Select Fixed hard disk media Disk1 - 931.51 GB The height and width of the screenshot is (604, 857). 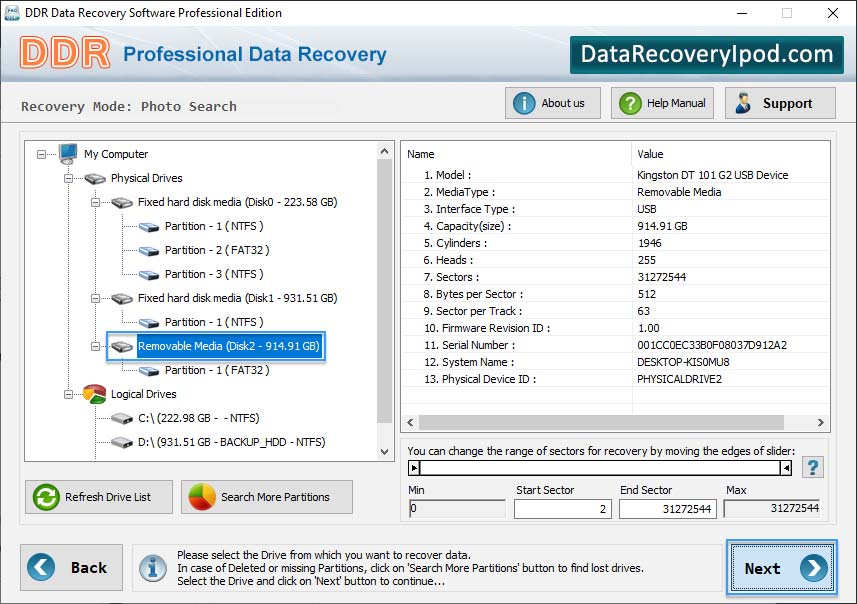click(237, 298)
